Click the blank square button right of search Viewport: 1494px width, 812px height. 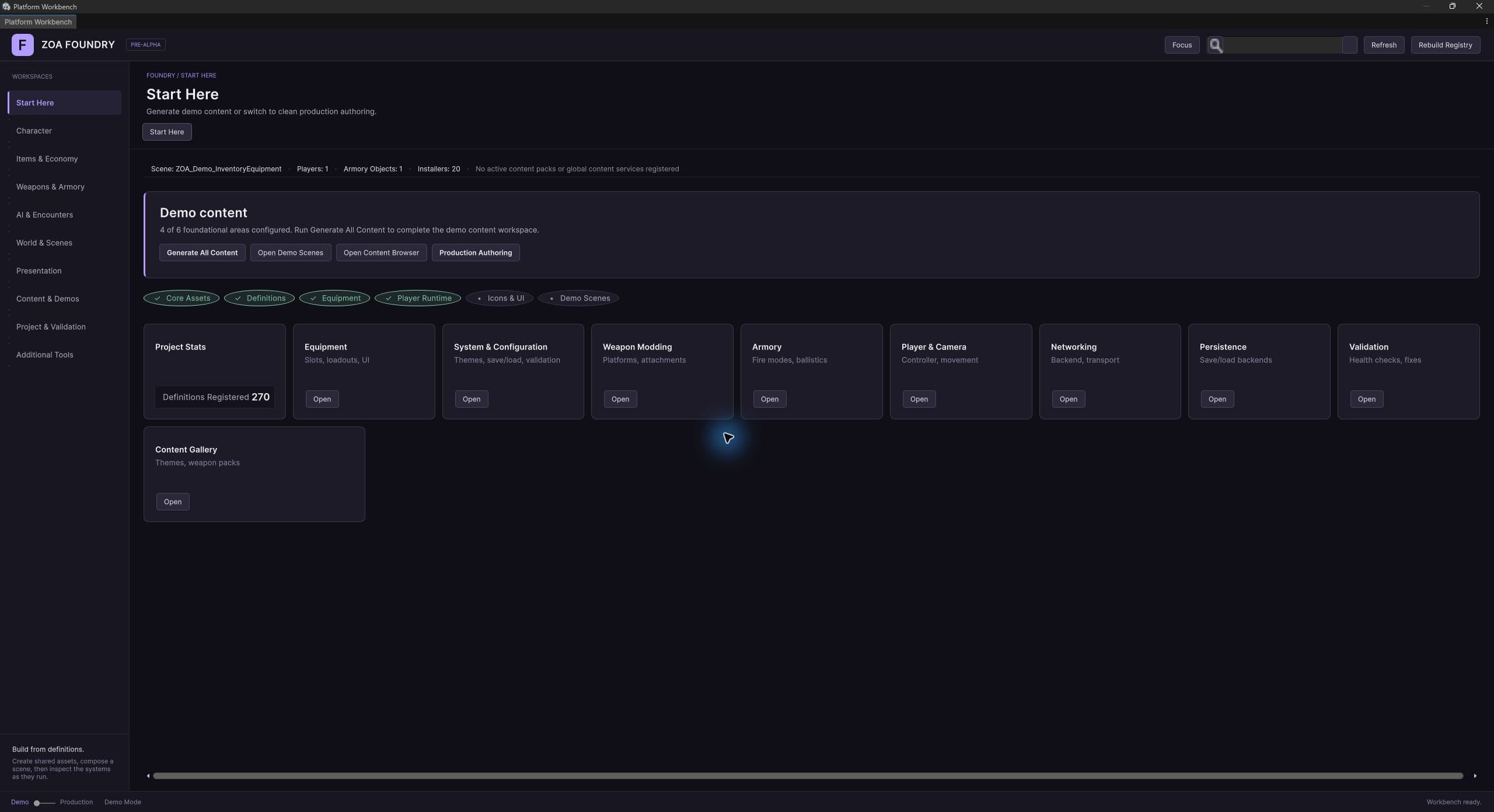click(1349, 45)
